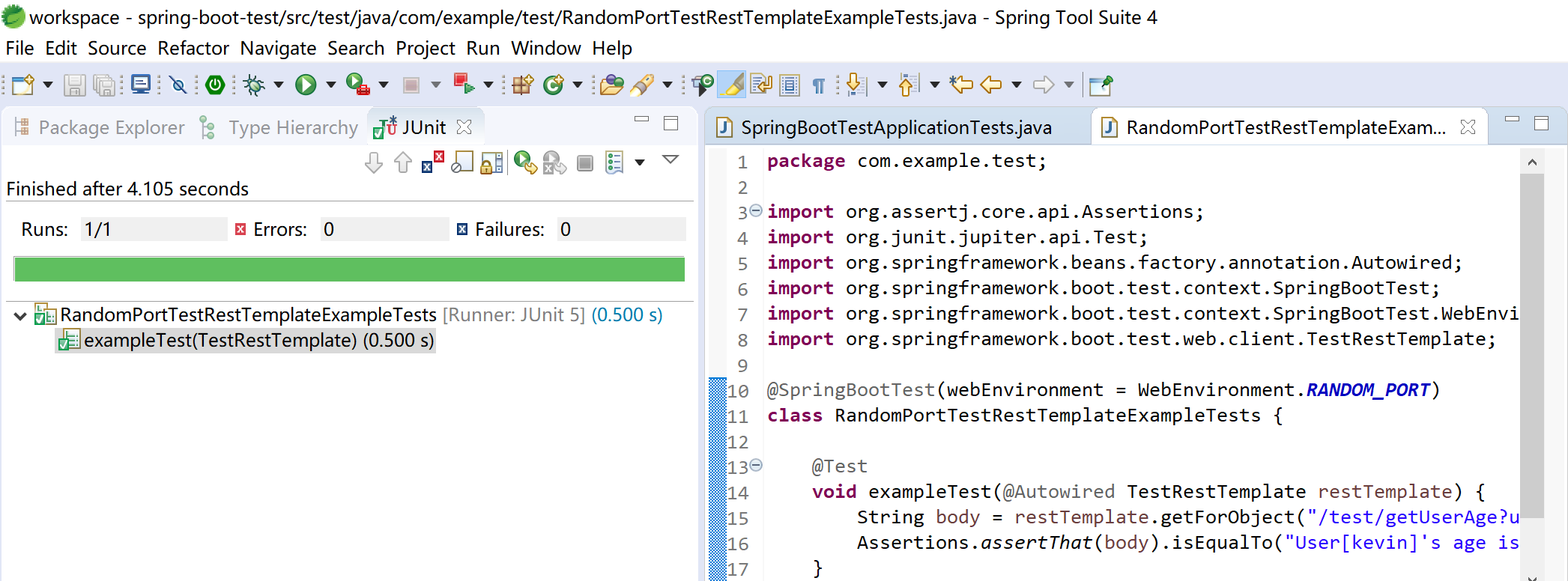The width and height of the screenshot is (1568, 581).
Task: Collapse RandomPortTestRestTemplateExampleTests tree node
Action: [20, 315]
